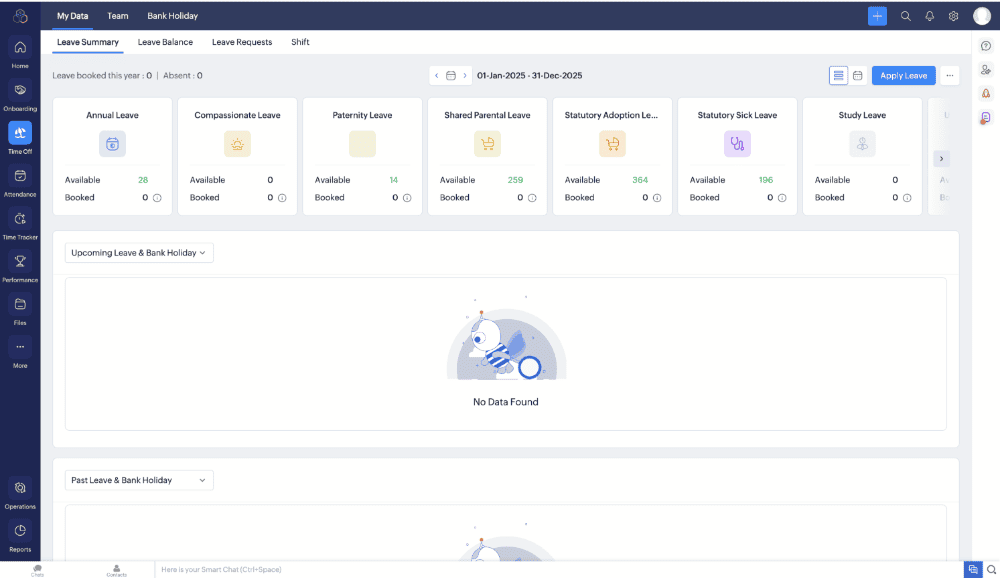Select the Time Off module icon
The image size is (1000, 578).
pos(20,133)
